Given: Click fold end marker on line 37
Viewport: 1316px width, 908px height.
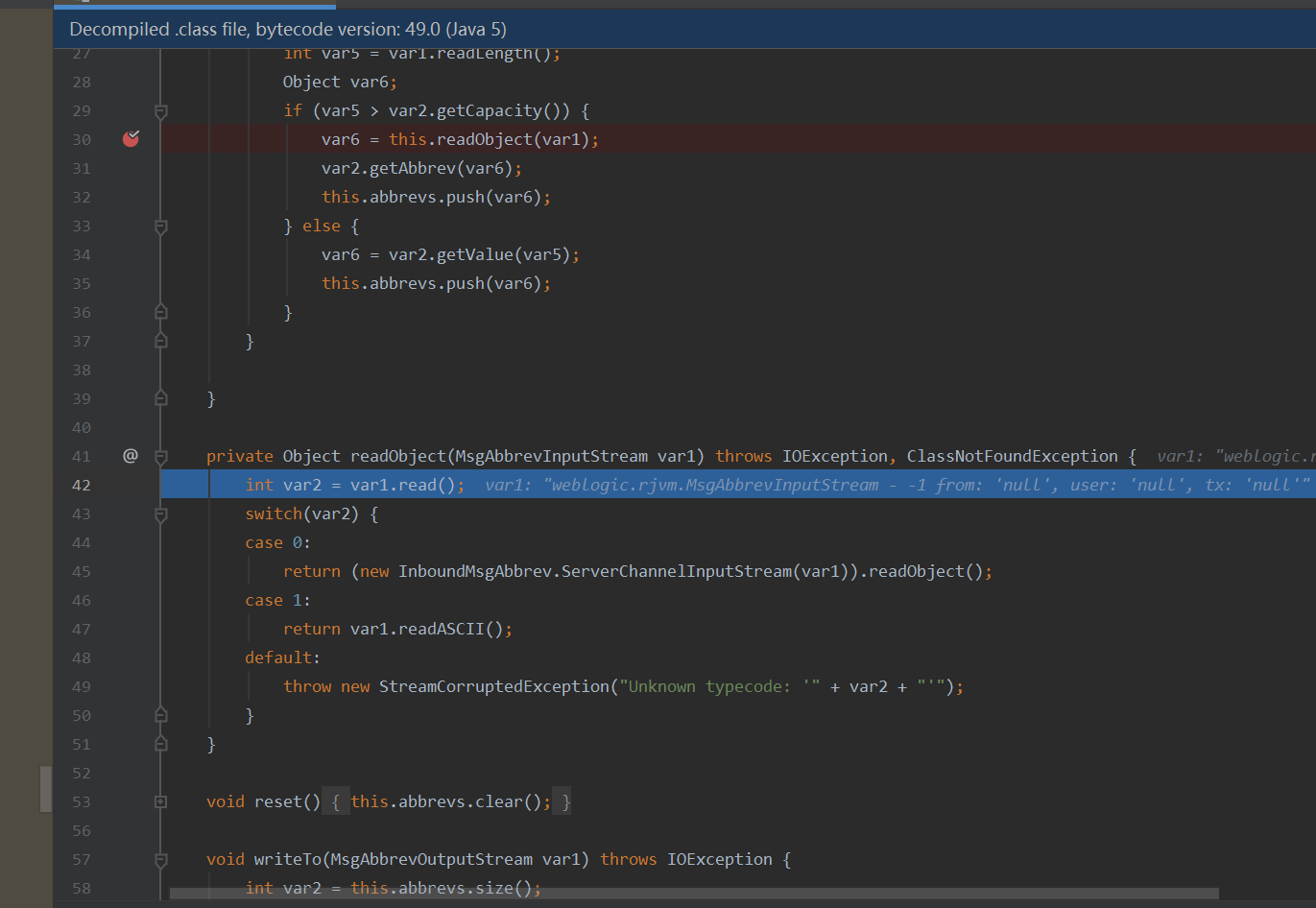Looking at the screenshot, I should (161, 341).
